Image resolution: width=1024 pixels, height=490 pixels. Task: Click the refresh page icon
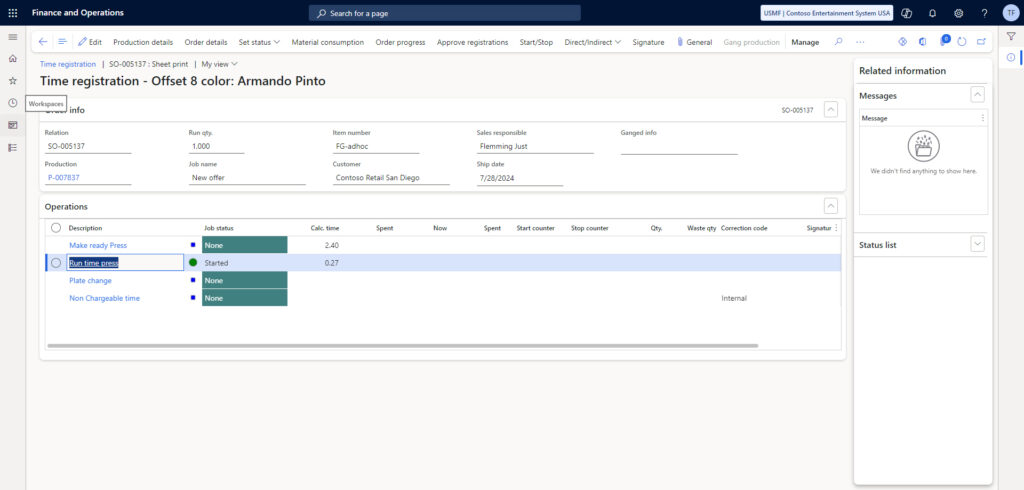tap(961, 42)
